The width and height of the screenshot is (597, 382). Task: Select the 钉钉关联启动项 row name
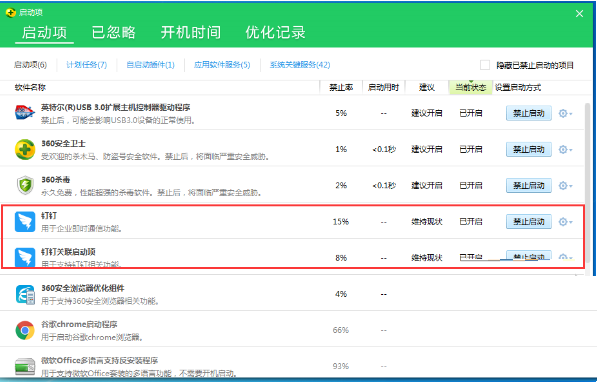click(68, 252)
